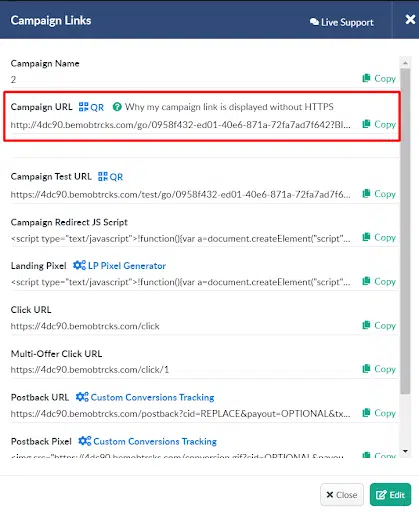Click the scrollbar up arrow

click(405, 63)
